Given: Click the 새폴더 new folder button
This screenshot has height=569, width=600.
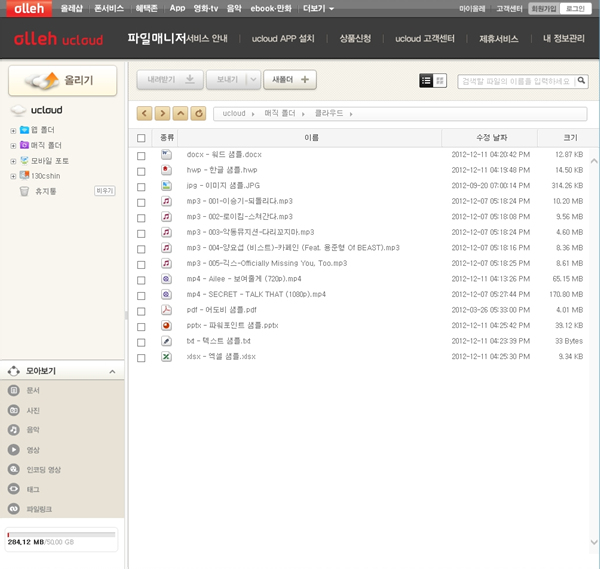Looking at the screenshot, I should [x=290, y=80].
